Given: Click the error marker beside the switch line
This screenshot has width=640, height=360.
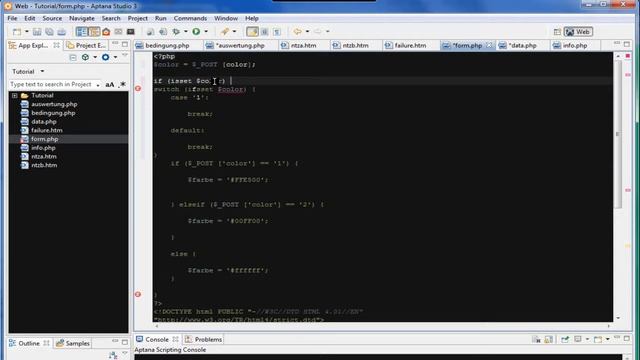Looking at the screenshot, I should click(138, 89).
